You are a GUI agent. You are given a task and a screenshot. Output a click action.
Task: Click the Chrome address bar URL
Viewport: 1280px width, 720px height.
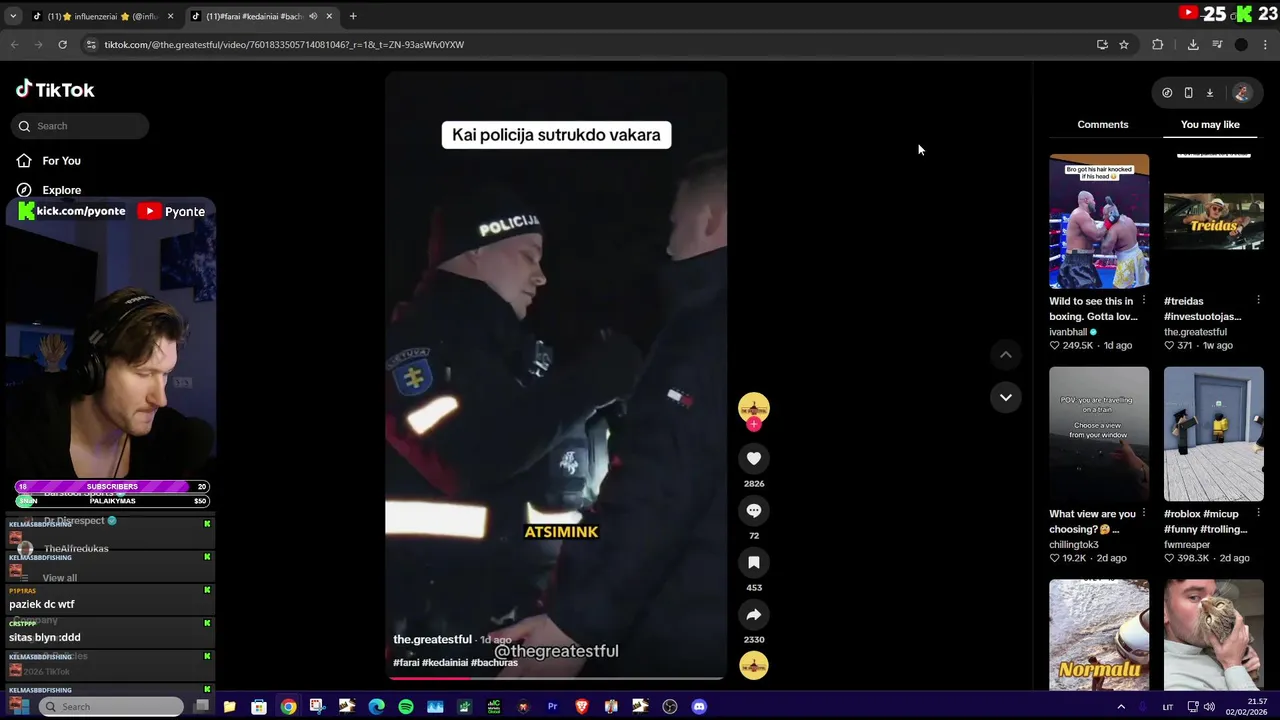284,44
